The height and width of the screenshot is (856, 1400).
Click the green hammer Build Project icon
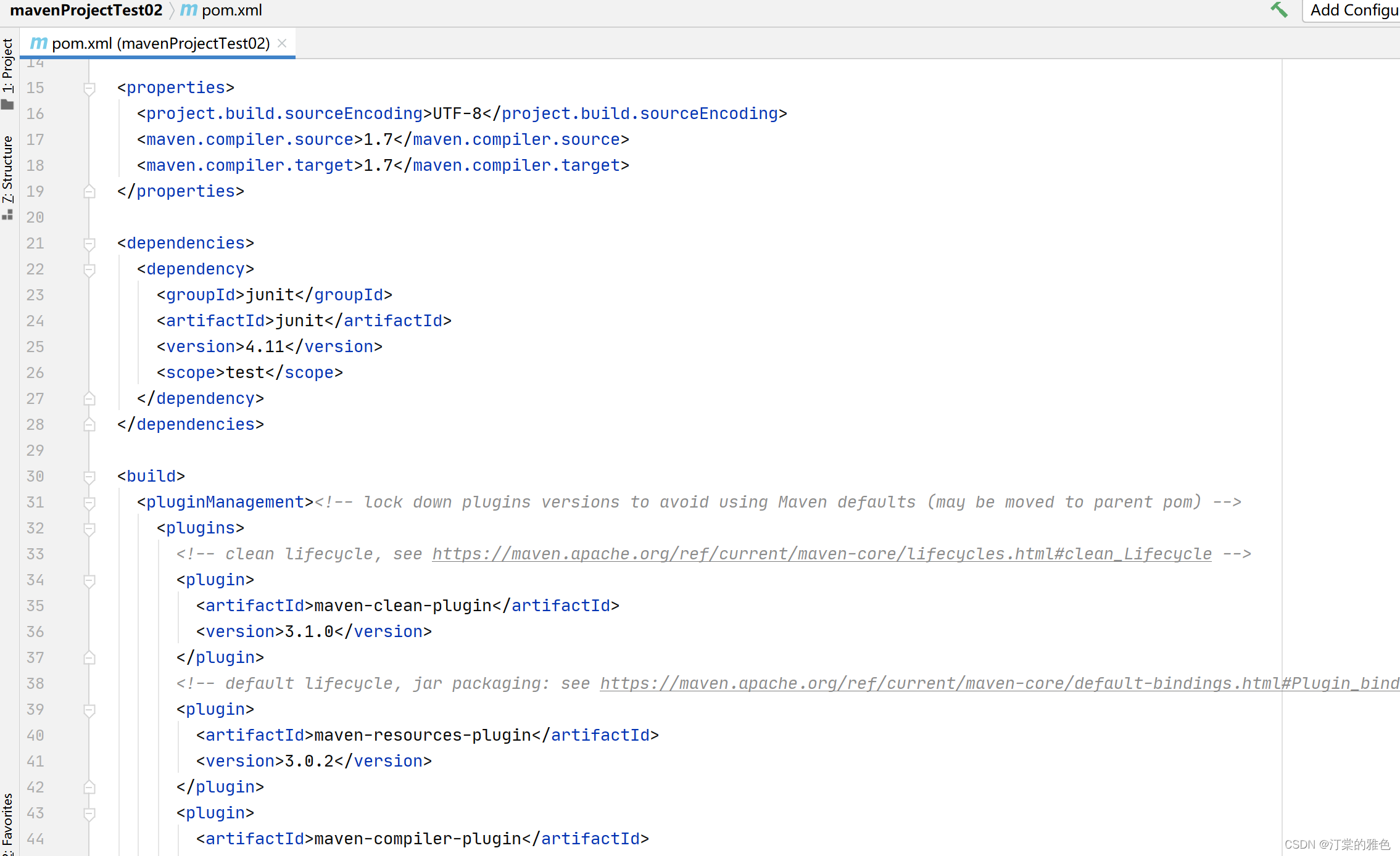(x=1278, y=10)
